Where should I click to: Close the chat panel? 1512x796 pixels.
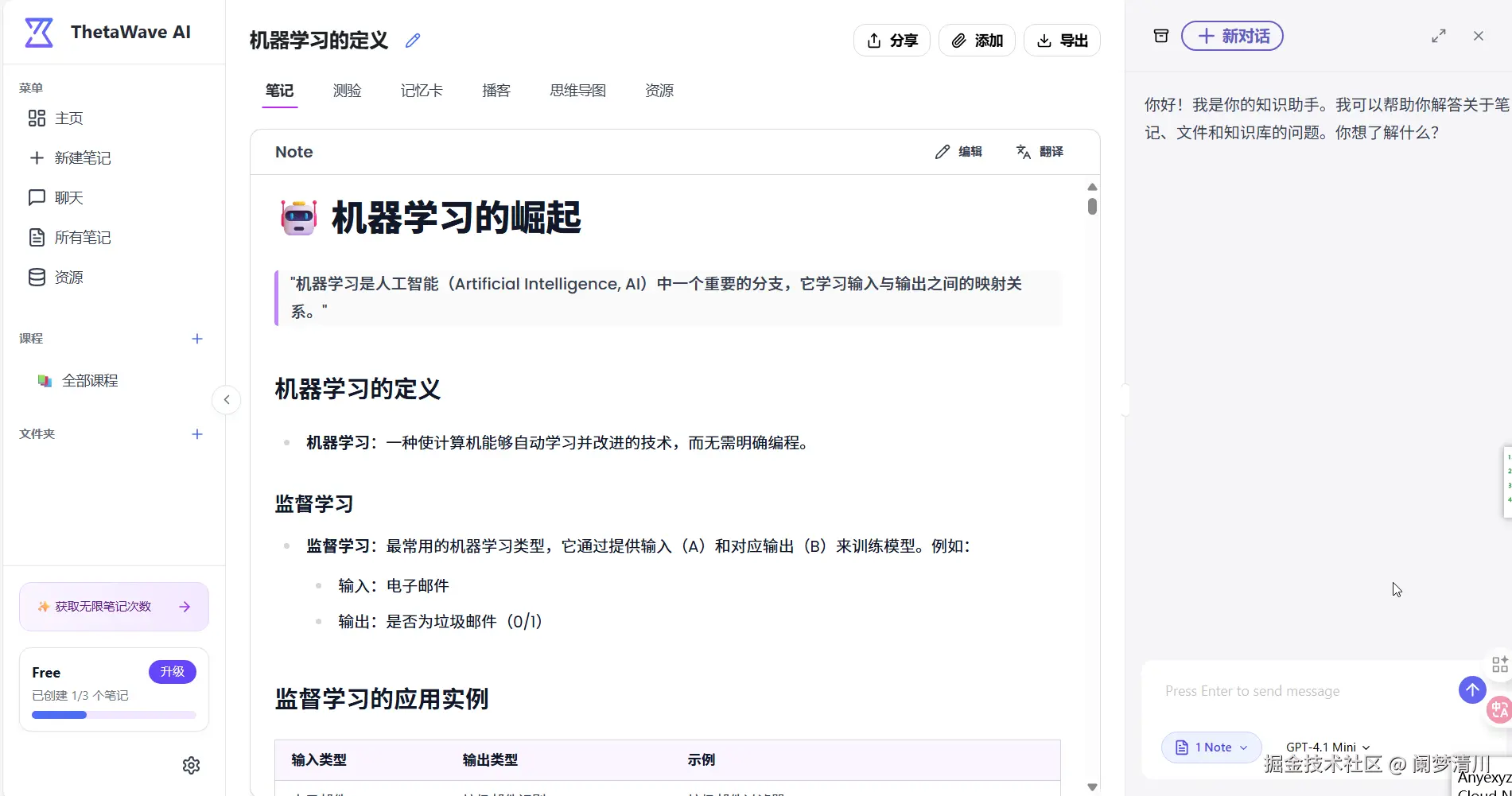(x=1479, y=36)
